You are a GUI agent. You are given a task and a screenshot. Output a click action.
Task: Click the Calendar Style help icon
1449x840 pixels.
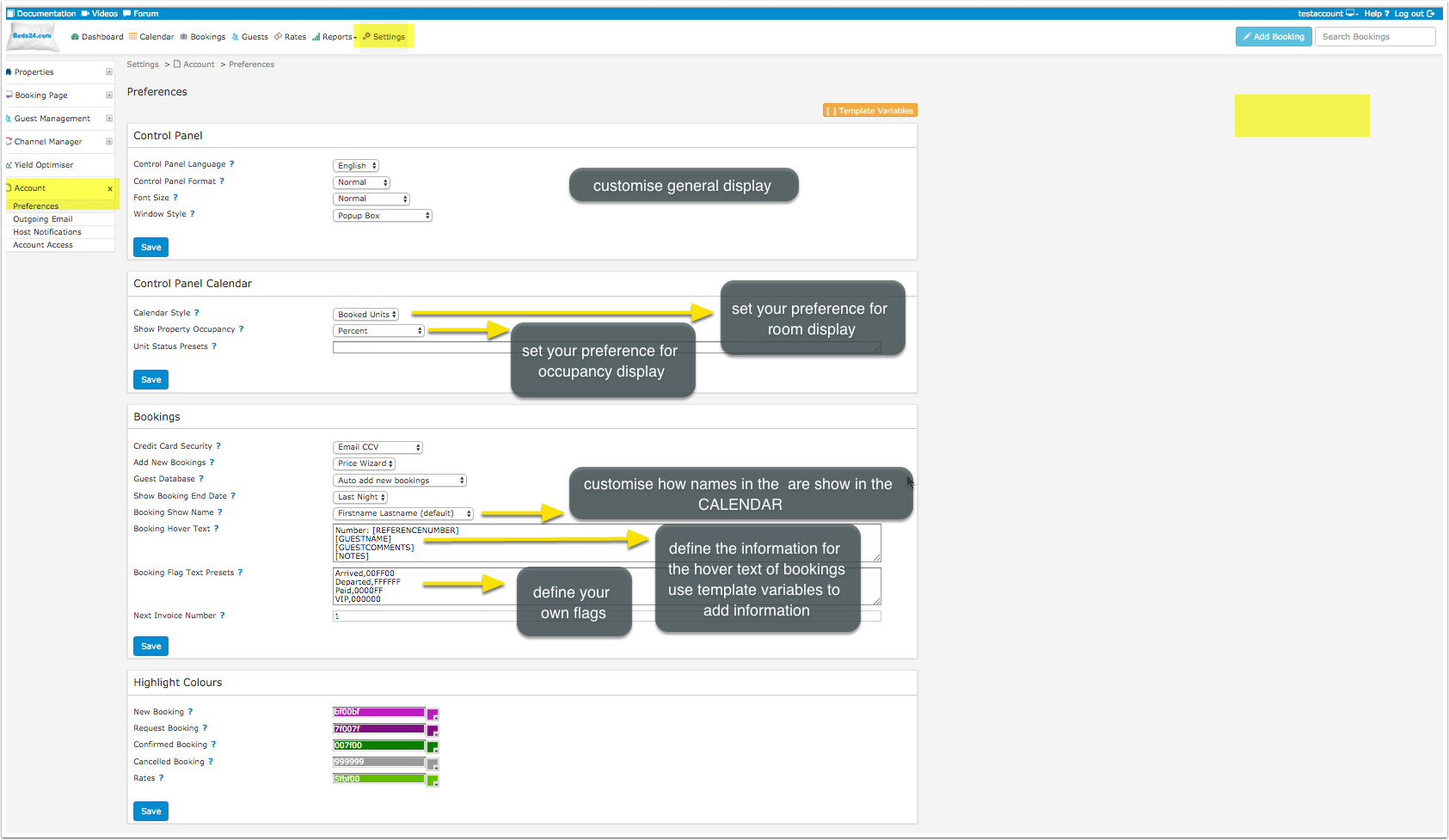pyautogui.click(x=196, y=313)
